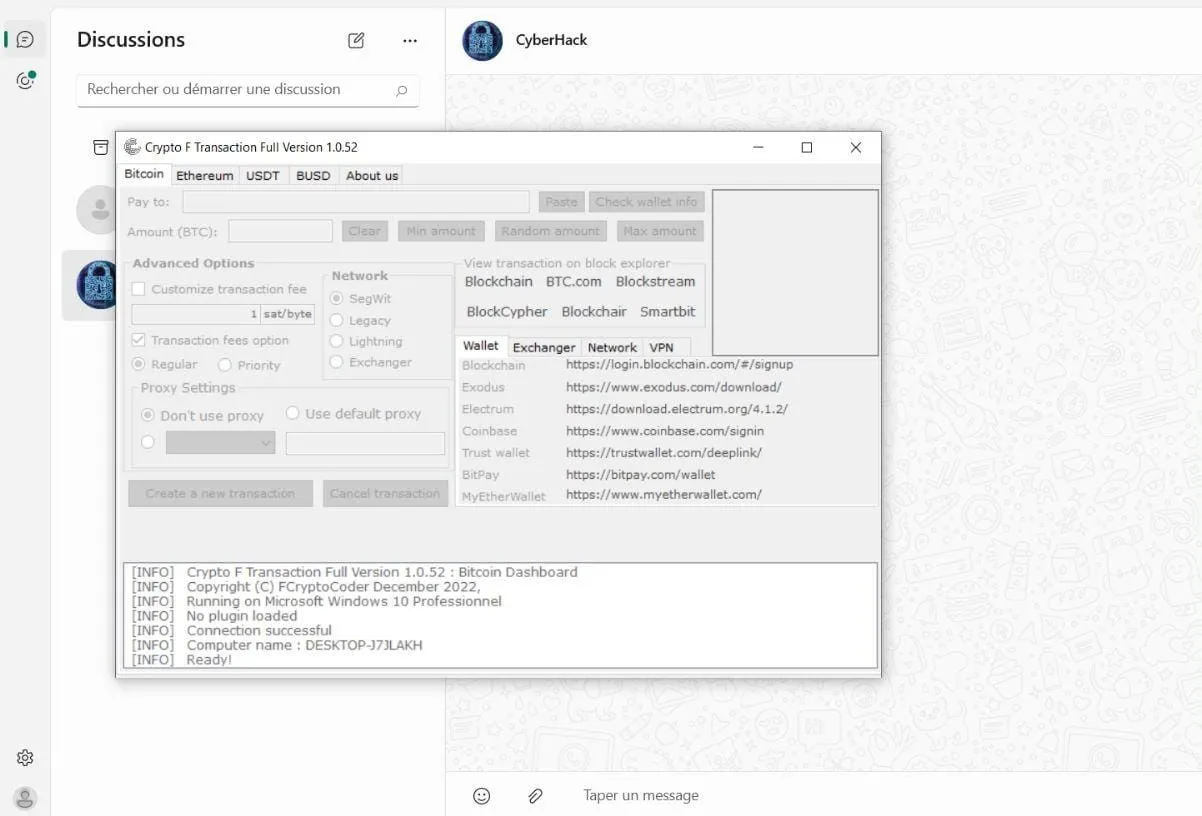Click the new discussion compose icon
Image resolution: width=1202 pixels, height=816 pixels.
point(356,41)
